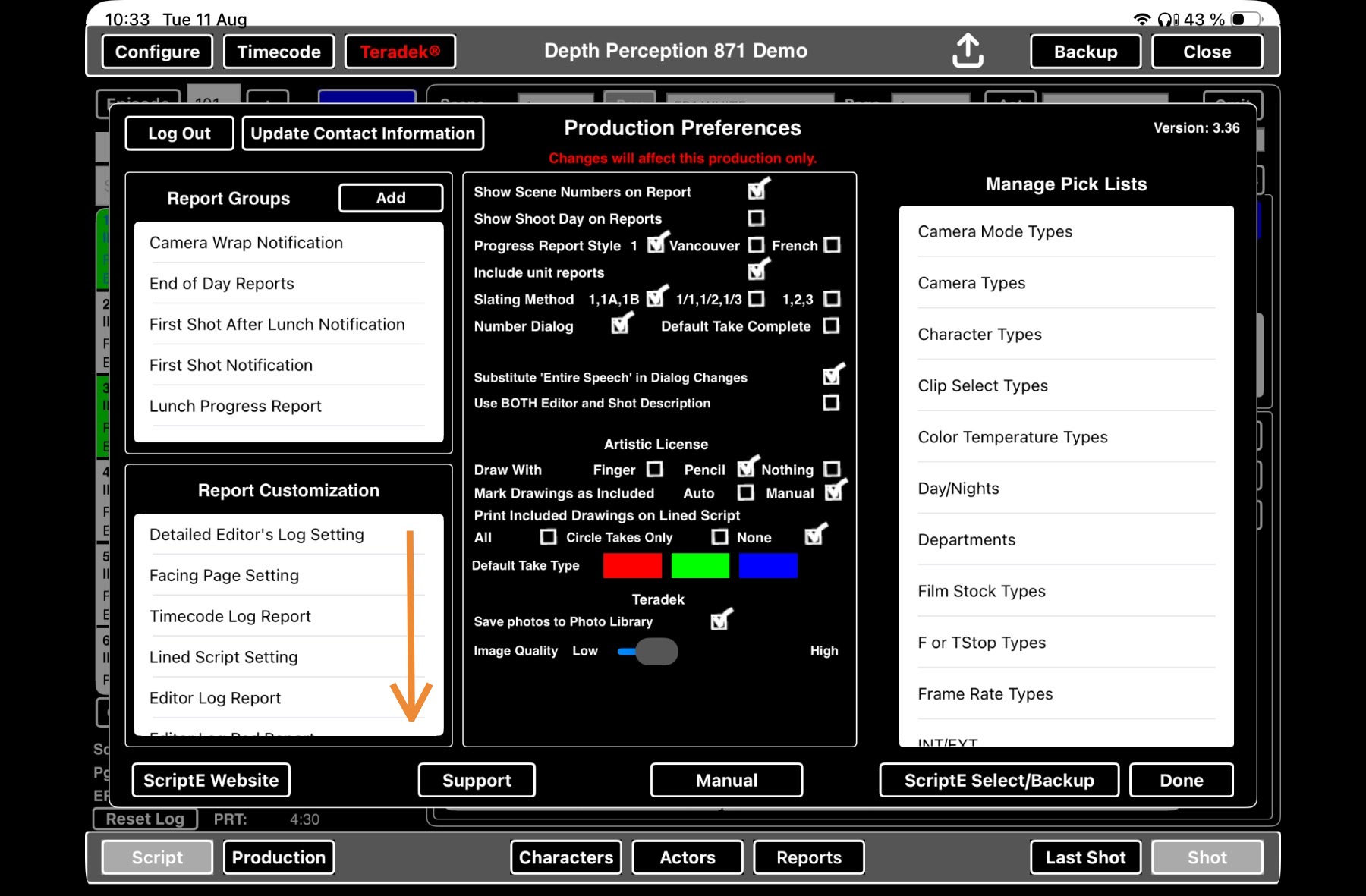The image size is (1366, 896).
Task: Select First Shot After Lunch Notification
Action: [288, 325]
